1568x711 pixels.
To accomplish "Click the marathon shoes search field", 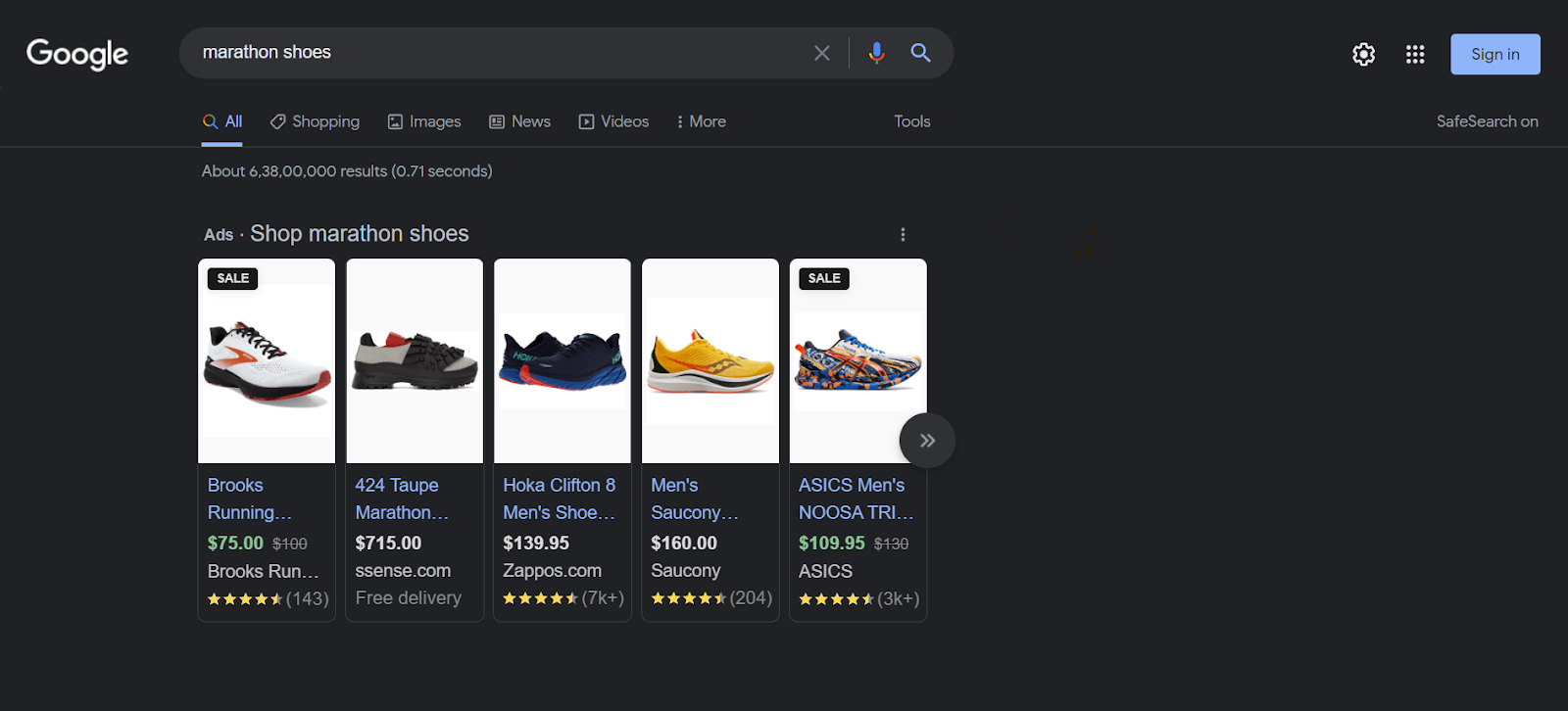I will pyautogui.click(x=490, y=53).
